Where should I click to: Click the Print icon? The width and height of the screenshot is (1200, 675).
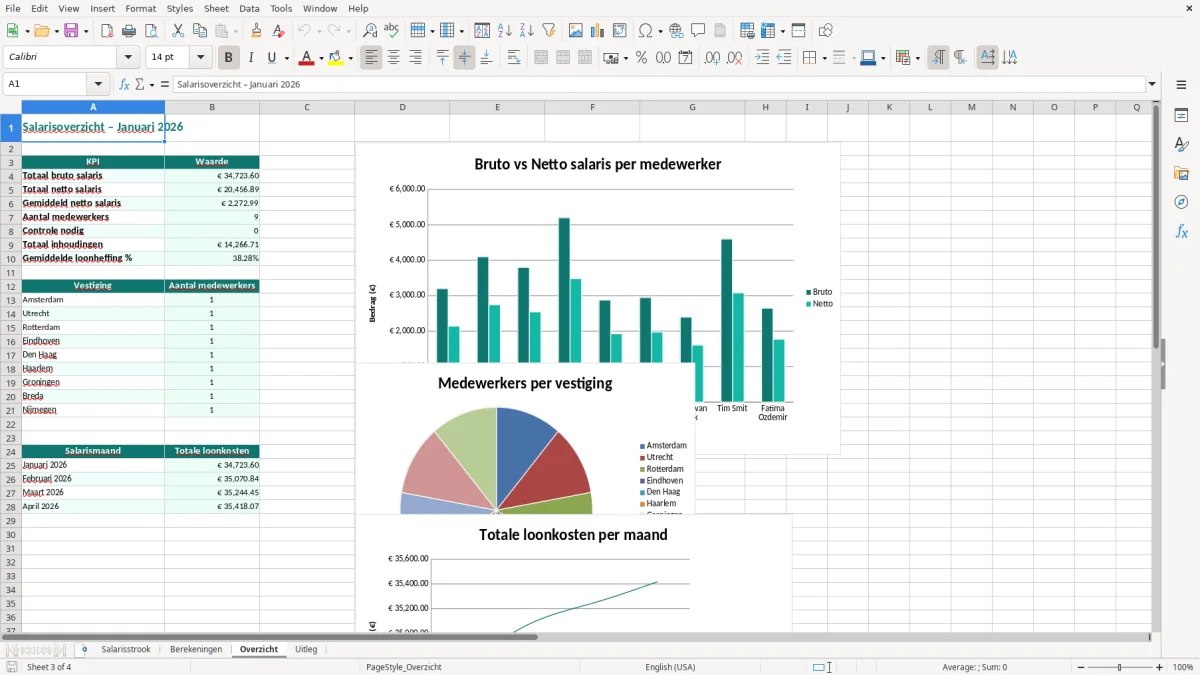coord(129,31)
